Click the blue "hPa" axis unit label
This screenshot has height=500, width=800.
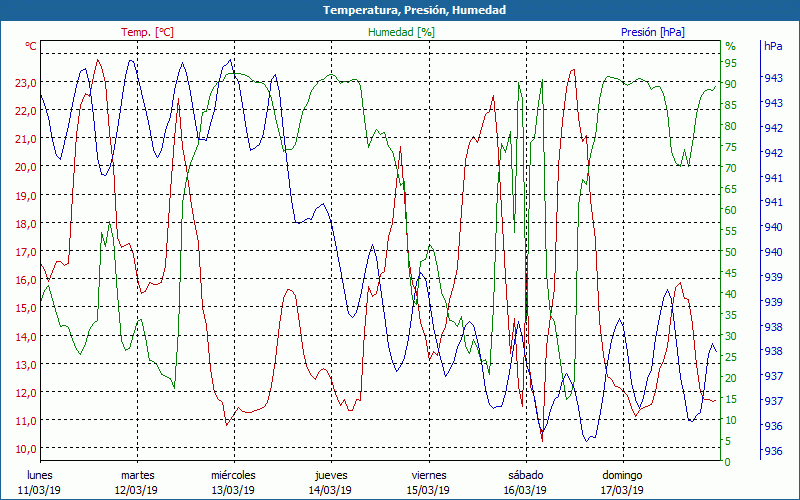pos(773,46)
